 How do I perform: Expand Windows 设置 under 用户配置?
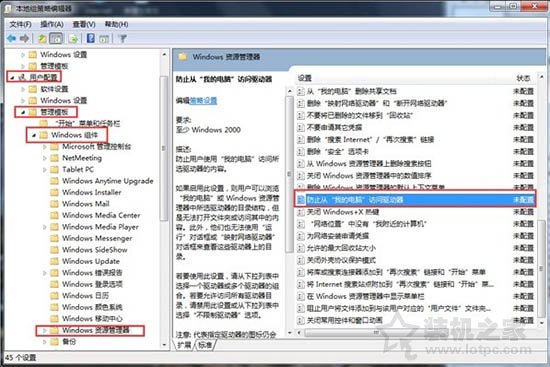pos(23,101)
